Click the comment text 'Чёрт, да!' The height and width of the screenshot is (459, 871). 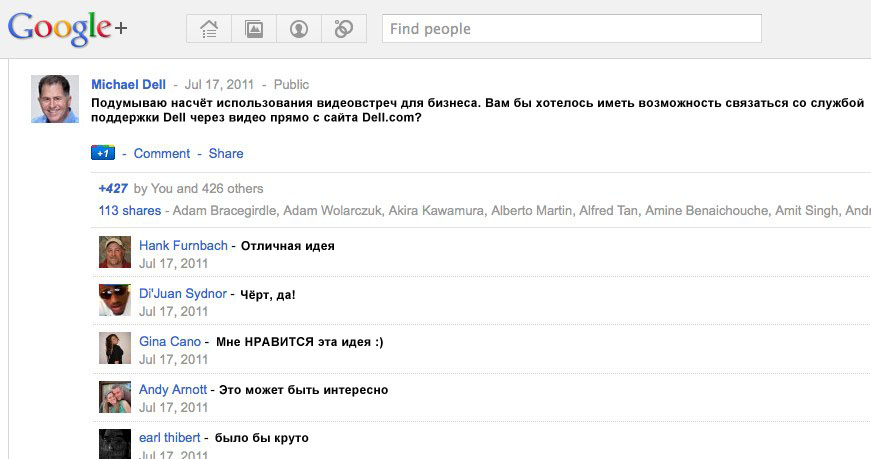coord(268,295)
